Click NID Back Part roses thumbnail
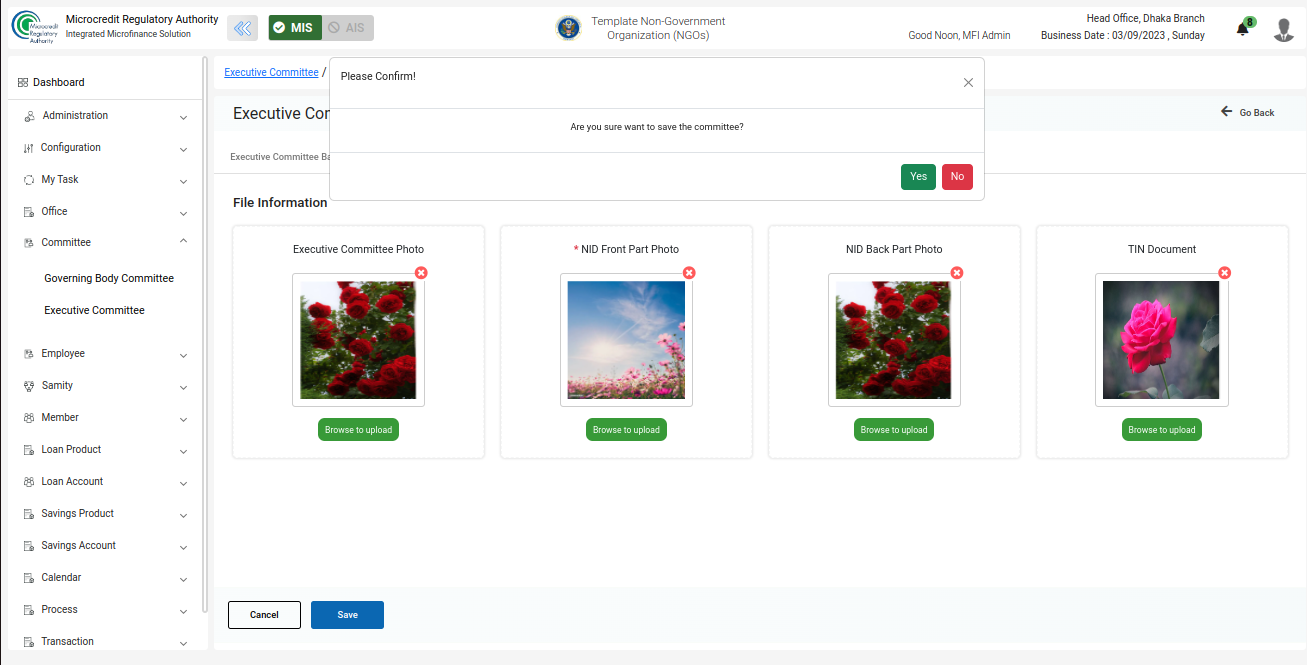This screenshot has width=1307, height=665. [x=894, y=340]
